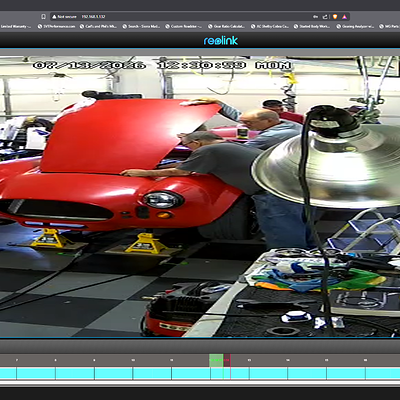
Task: Click the bookmark icon left of address bar
Action: tap(43, 16)
